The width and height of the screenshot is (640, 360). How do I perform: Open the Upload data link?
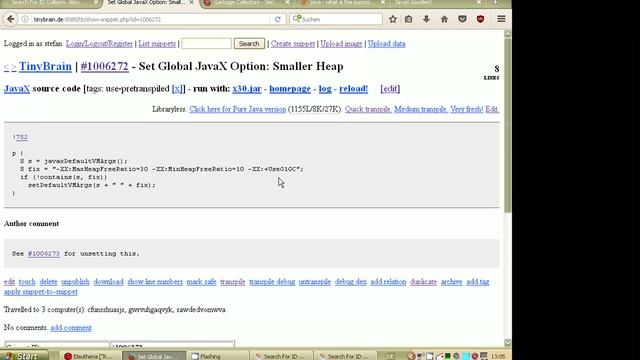click(387, 44)
